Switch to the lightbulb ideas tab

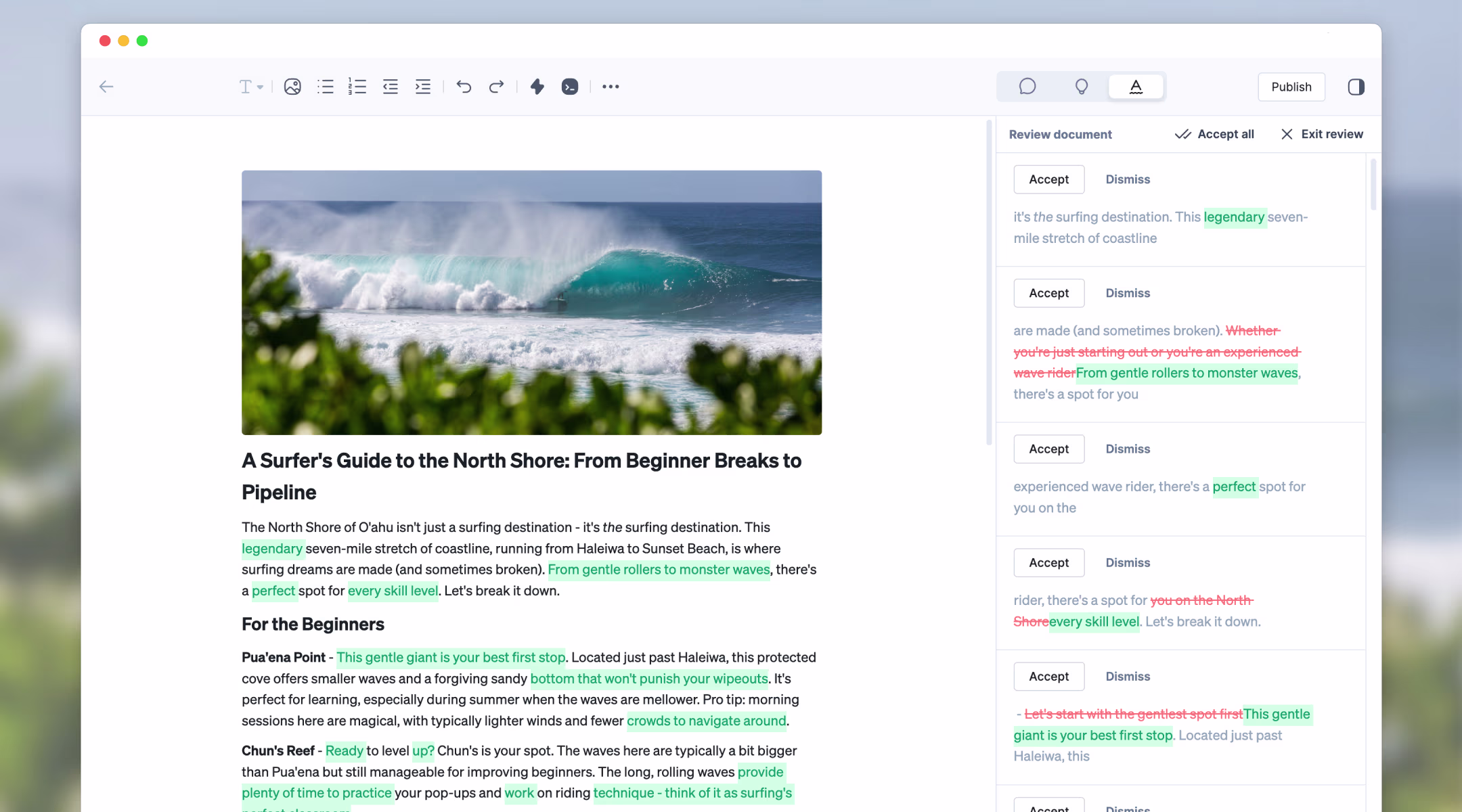click(x=1082, y=87)
